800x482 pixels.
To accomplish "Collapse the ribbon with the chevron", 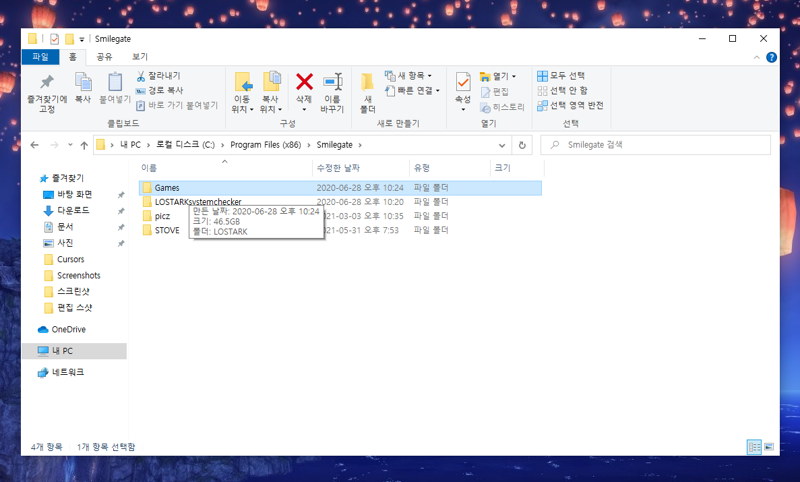I will (757, 57).
